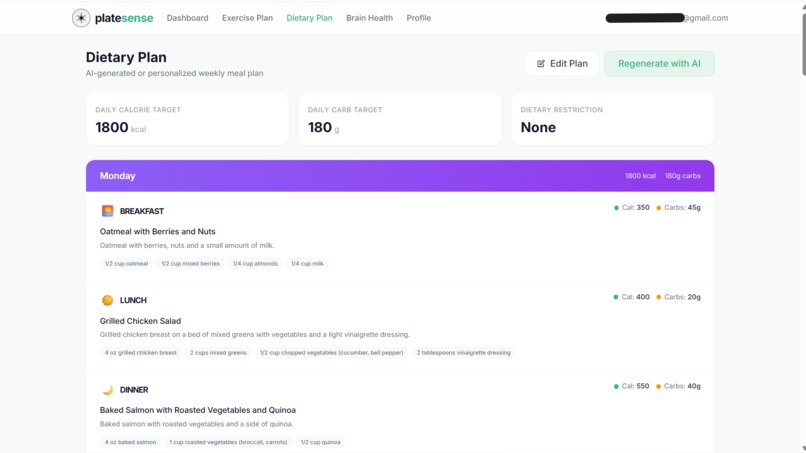Go to the Exercise Plan page
This screenshot has height=453, width=806.
pyautogui.click(x=247, y=18)
